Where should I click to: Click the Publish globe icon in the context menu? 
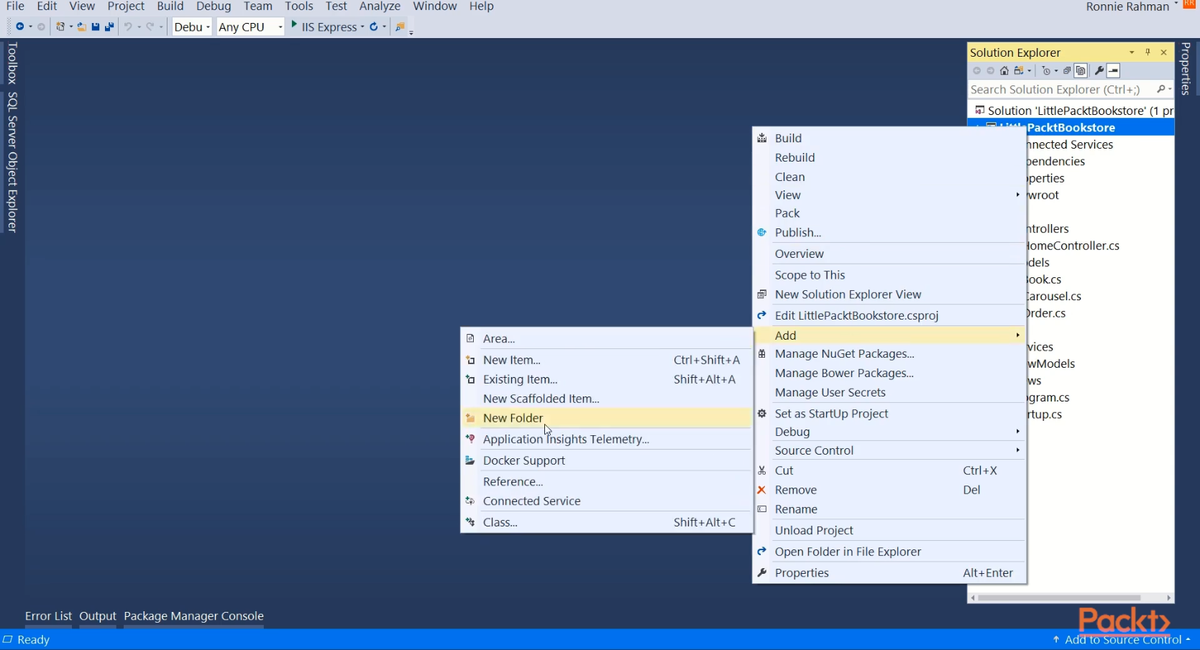762,232
